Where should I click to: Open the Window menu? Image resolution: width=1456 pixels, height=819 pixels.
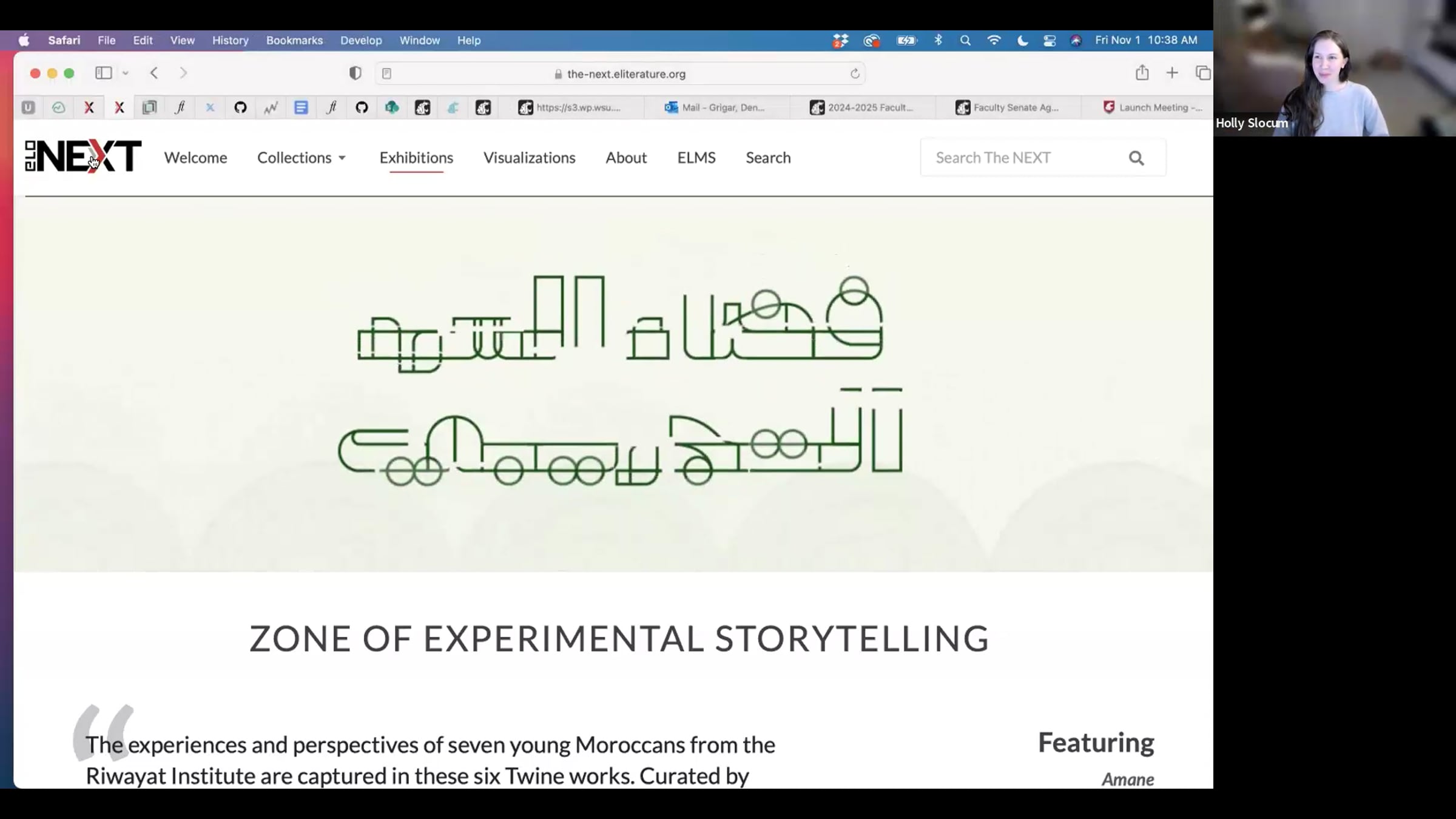pyautogui.click(x=419, y=40)
